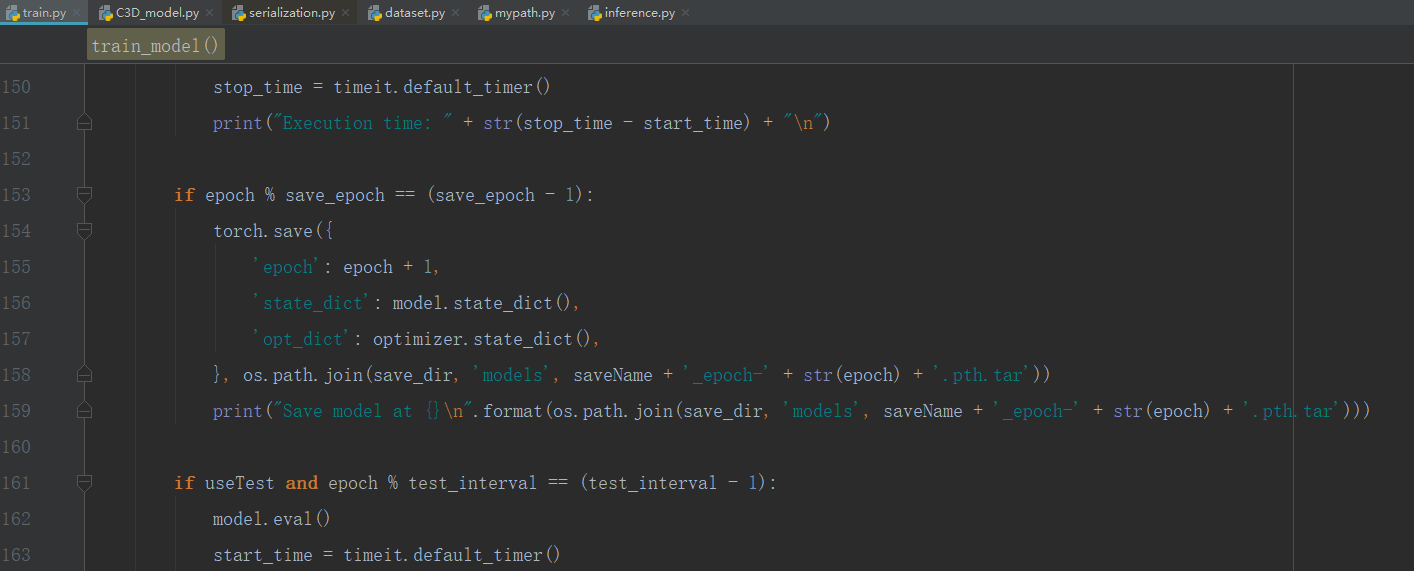Close the serialization.py tab
The width and height of the screenshot is (1414, 571).
coord(346,14)
